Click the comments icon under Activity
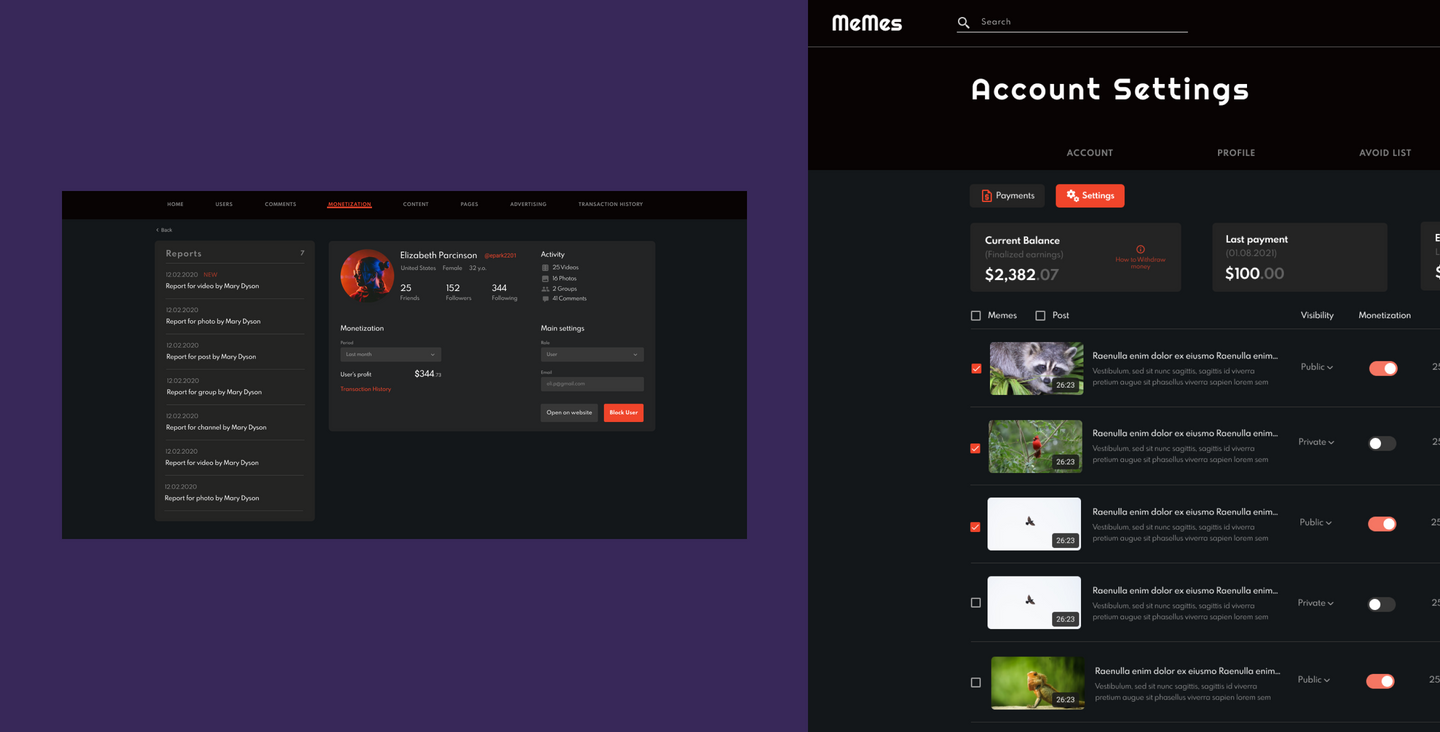The height and width of the screenshot is (732, 1440). pos(545,299)
